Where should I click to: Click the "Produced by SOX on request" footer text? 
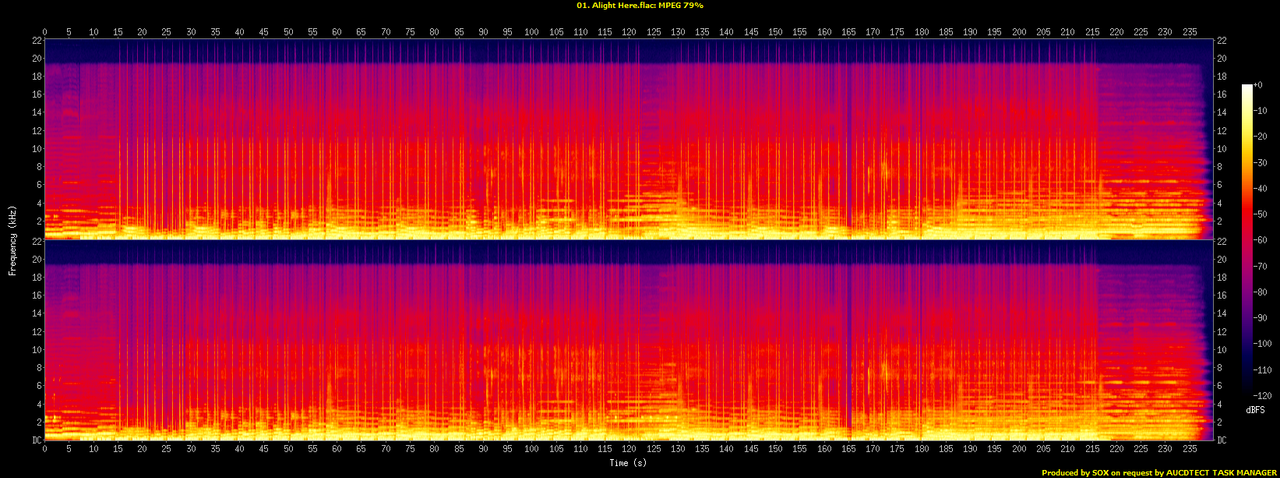(x=1097, y=473)
